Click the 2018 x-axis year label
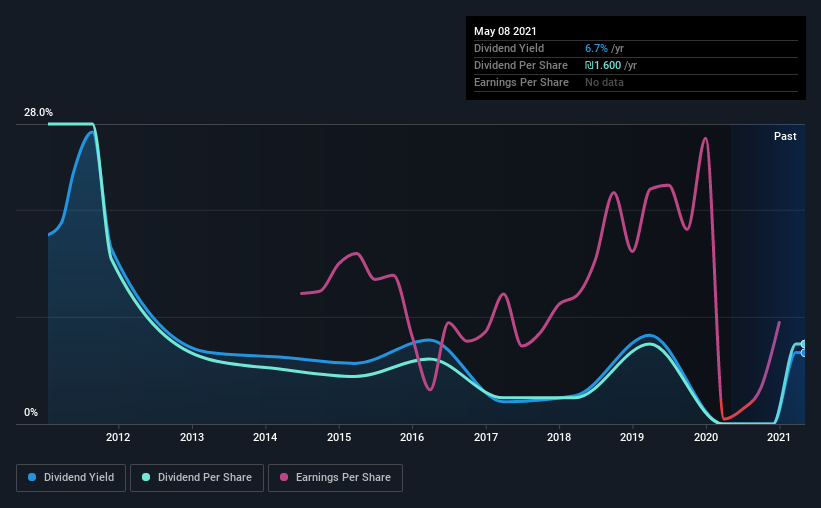This screenshot has width=821, height=508. [559, 437]
